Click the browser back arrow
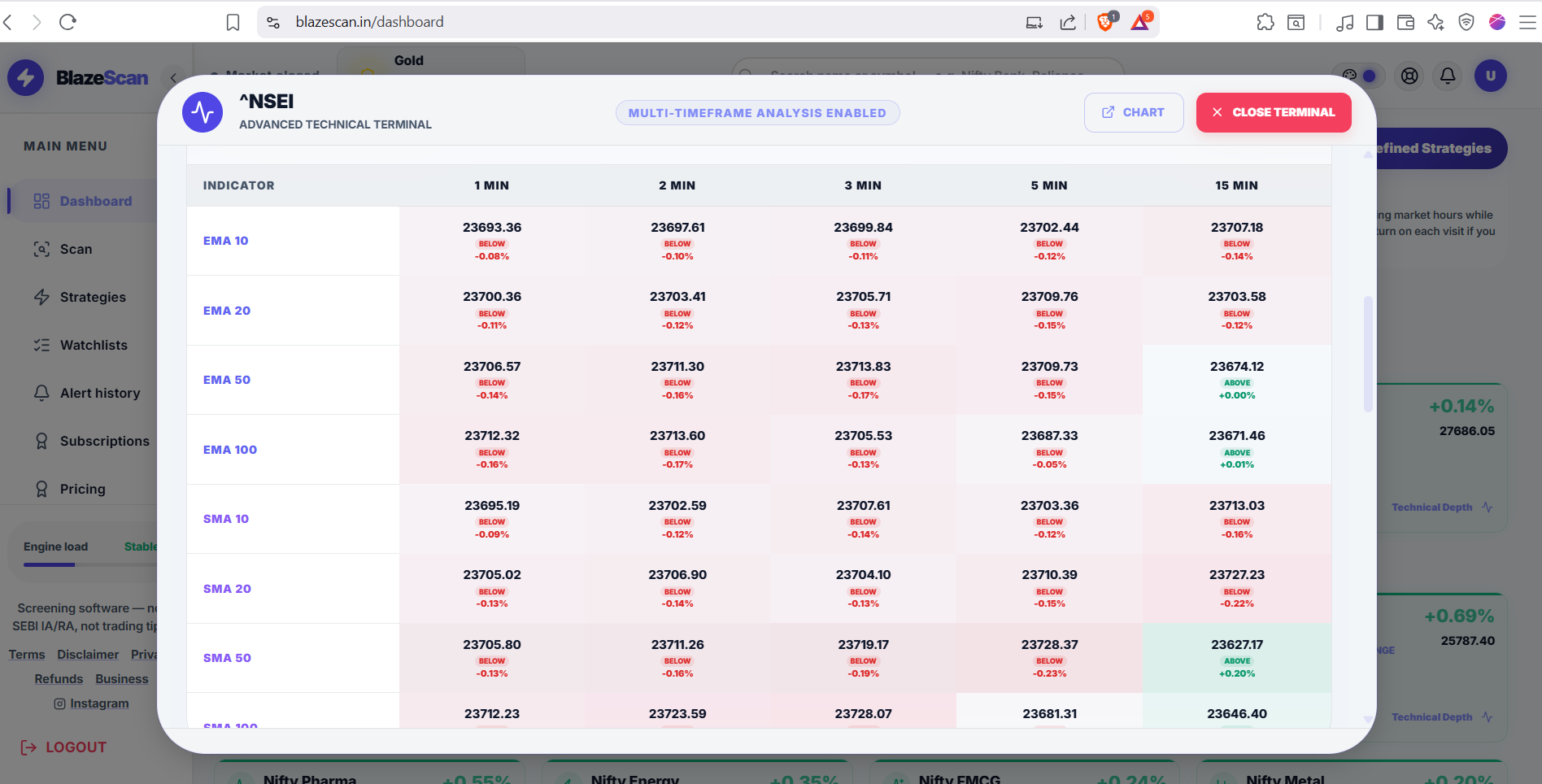 [x=8, y=22]
